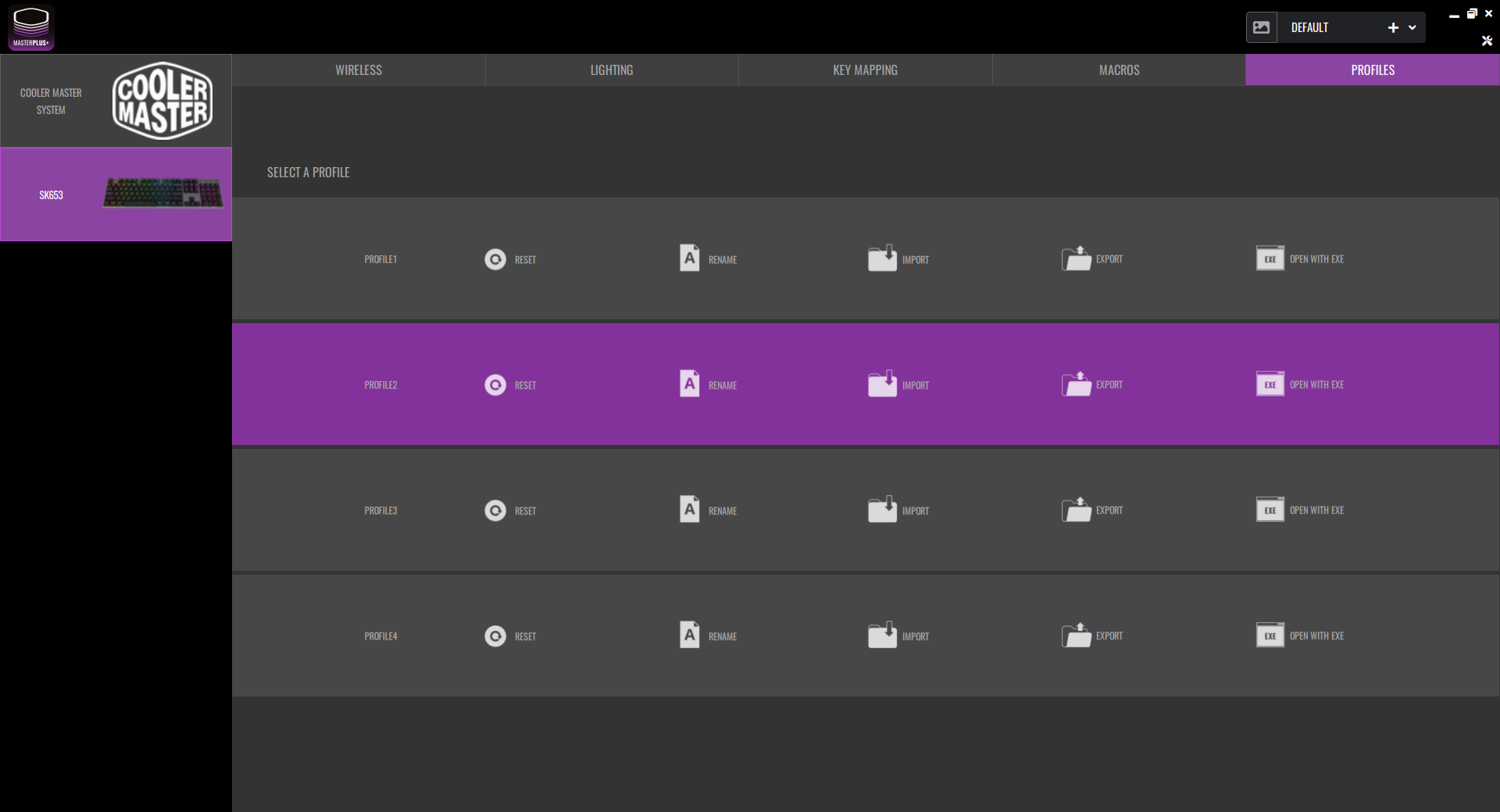1500x812 pixels.
Task: Click the Import icon for PROFILE2
Action: pos(883,384)
